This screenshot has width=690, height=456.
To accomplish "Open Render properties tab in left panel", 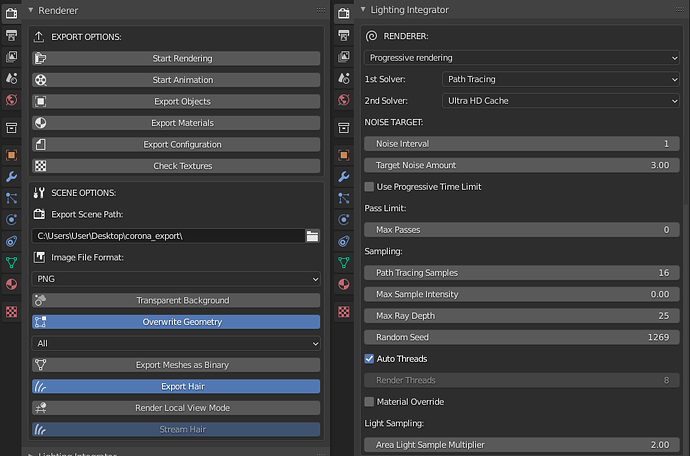I will click(x=11, y=13).
